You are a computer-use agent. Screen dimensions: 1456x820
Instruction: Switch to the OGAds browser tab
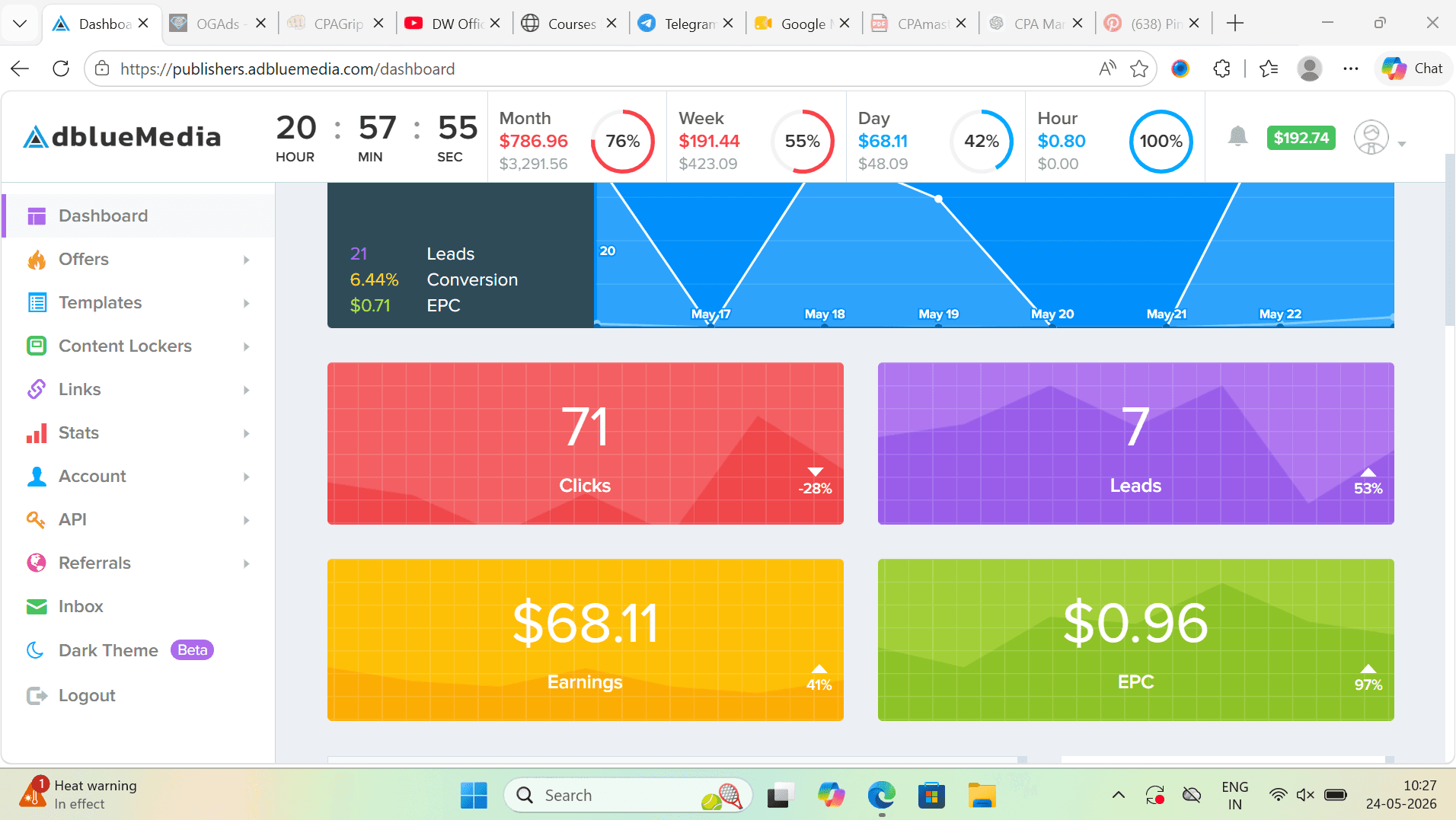pos(219,24)
